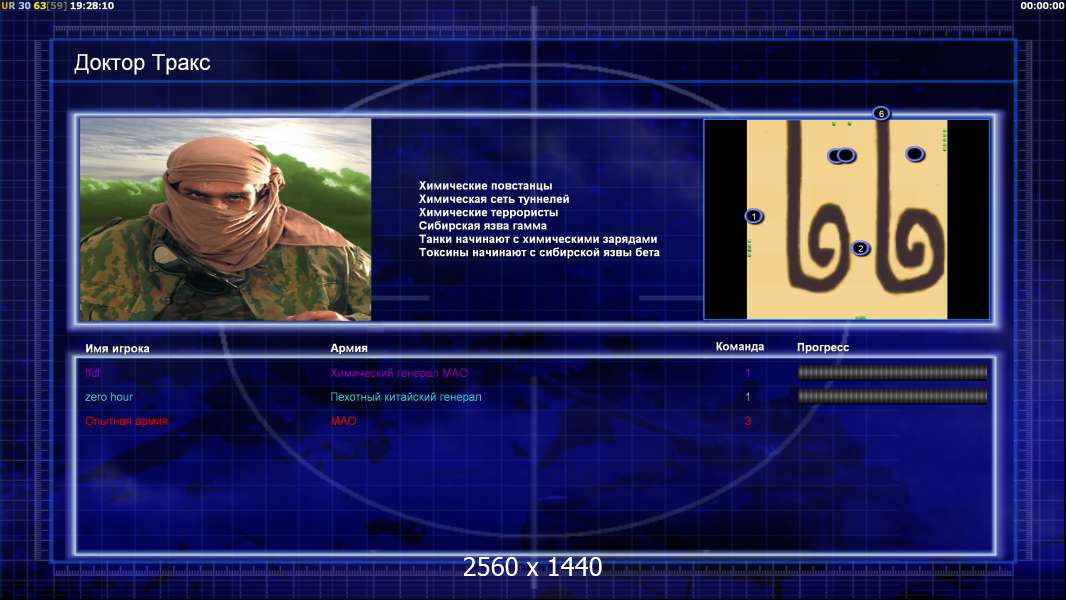Click start position marker 2 on the map
The width and height of the screenshot is (1066, 600).
pos(860,248)
